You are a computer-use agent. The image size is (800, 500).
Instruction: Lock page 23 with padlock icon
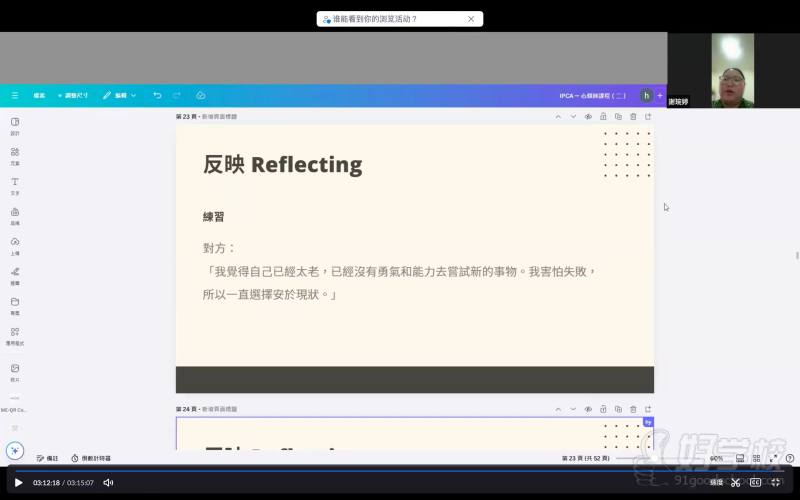click(x=603, y=117)
